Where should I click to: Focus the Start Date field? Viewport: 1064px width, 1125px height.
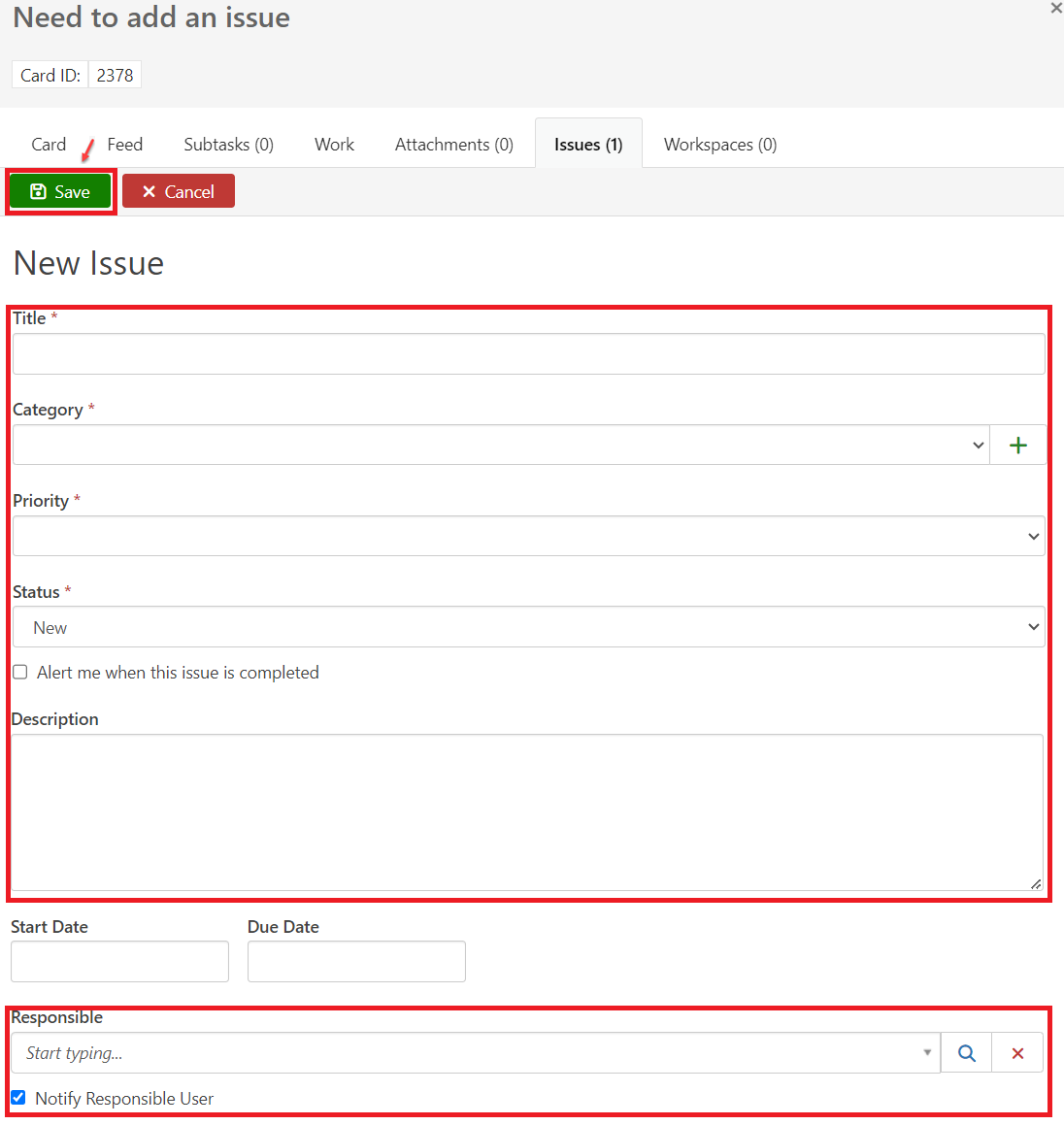tap(119, 962)
